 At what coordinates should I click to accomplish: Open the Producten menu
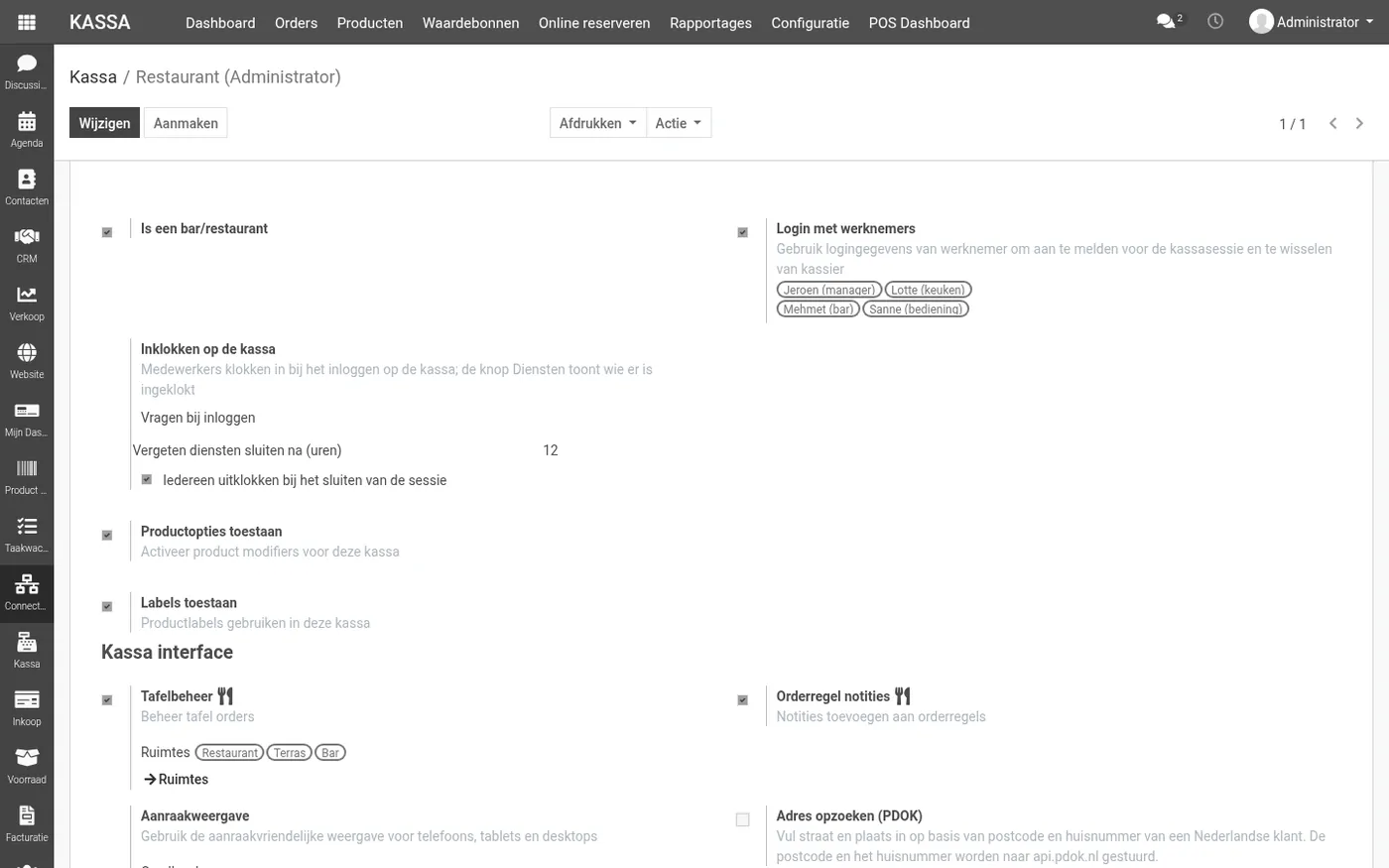click(370, 23)
